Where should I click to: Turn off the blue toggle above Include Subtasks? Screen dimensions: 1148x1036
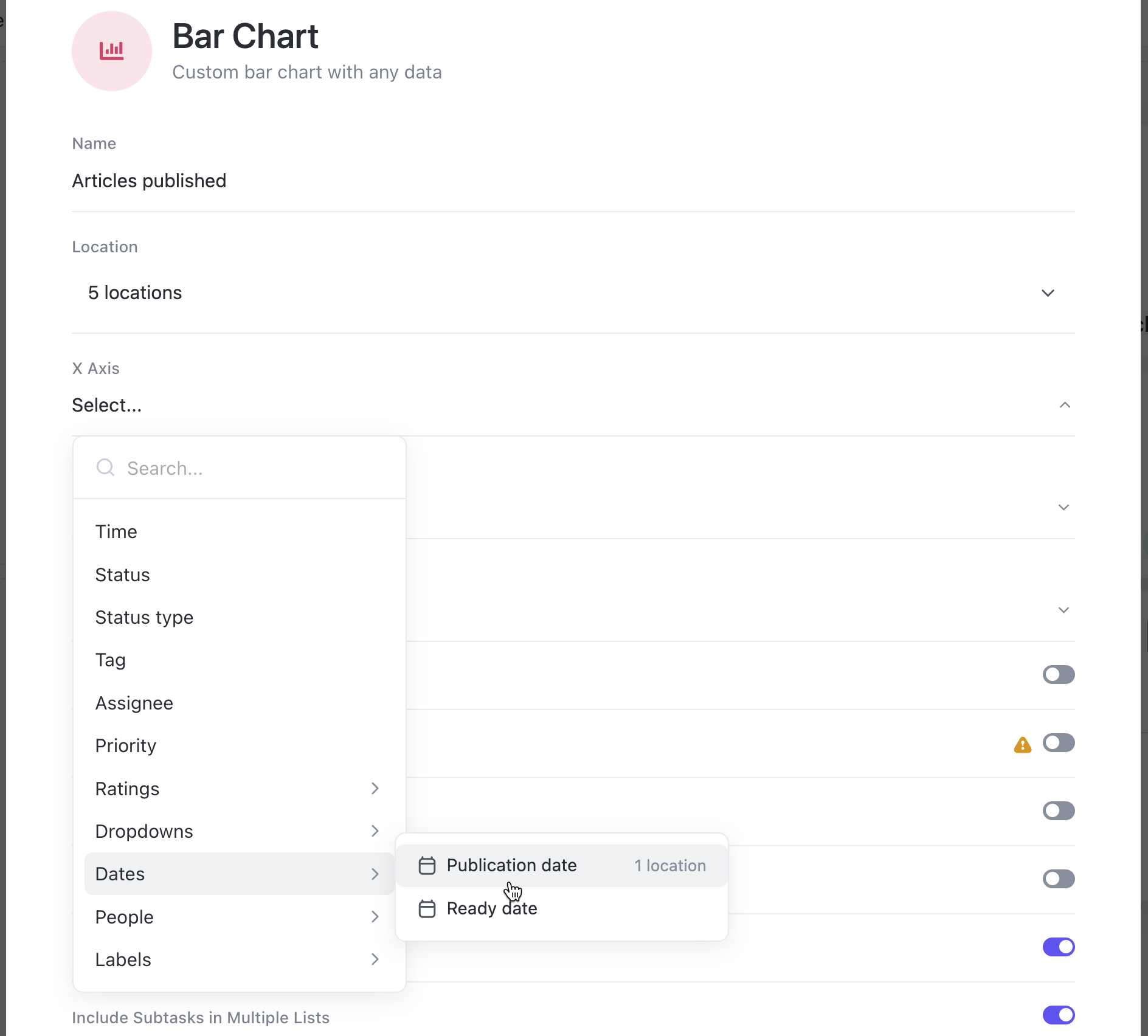(x=1059, y=947)
